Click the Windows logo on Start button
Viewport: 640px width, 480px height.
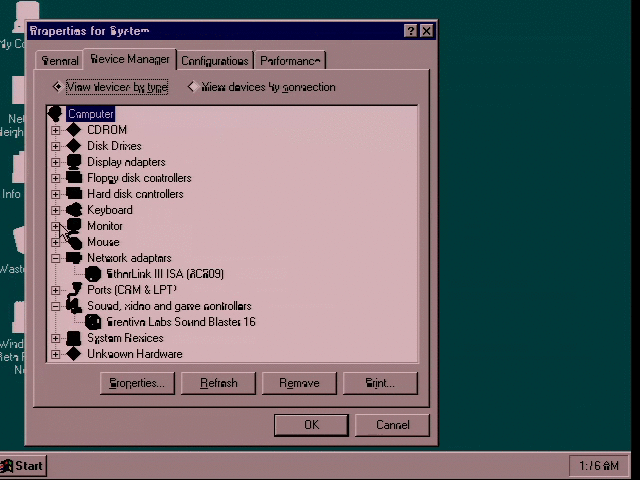pyautogui.click(x=7, y=466)
